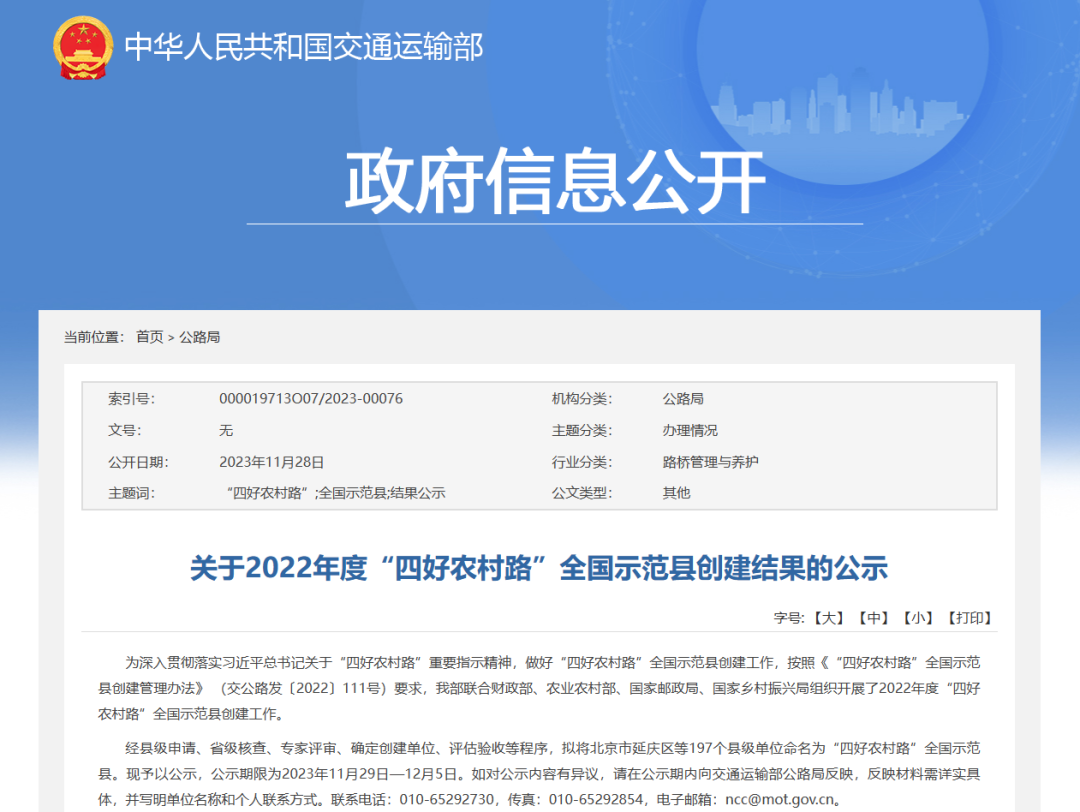Click the fax number 010-65292854
1080x812 pixels.
click(x=596, y=800)
